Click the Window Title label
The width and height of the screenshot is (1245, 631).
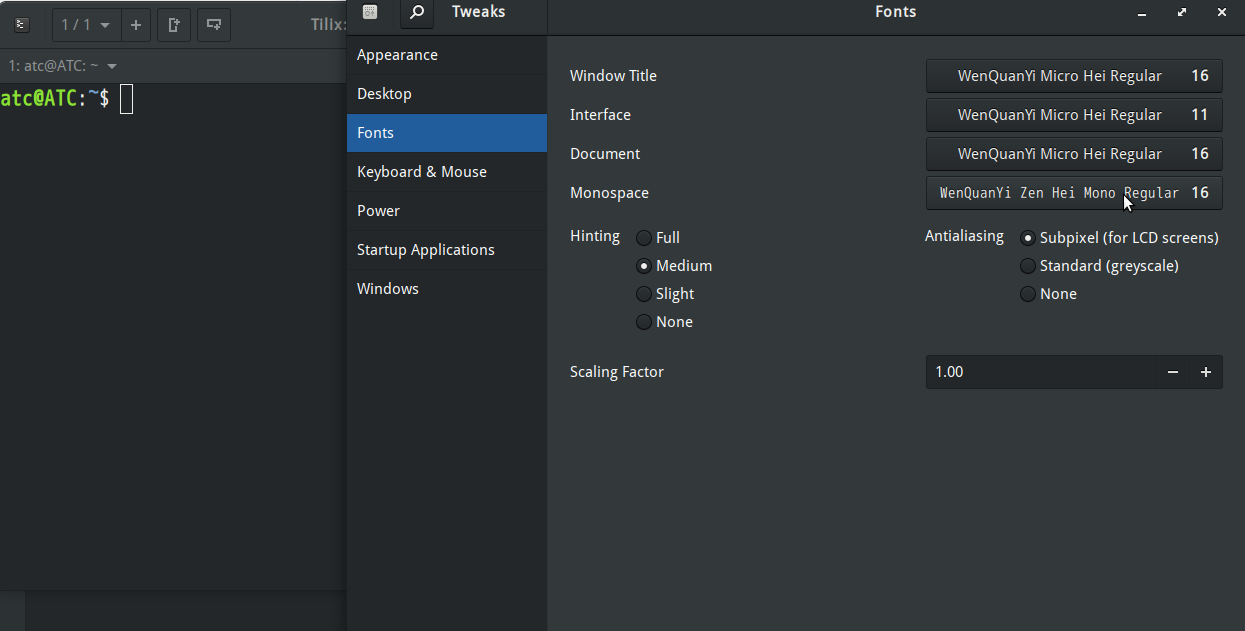613,76
